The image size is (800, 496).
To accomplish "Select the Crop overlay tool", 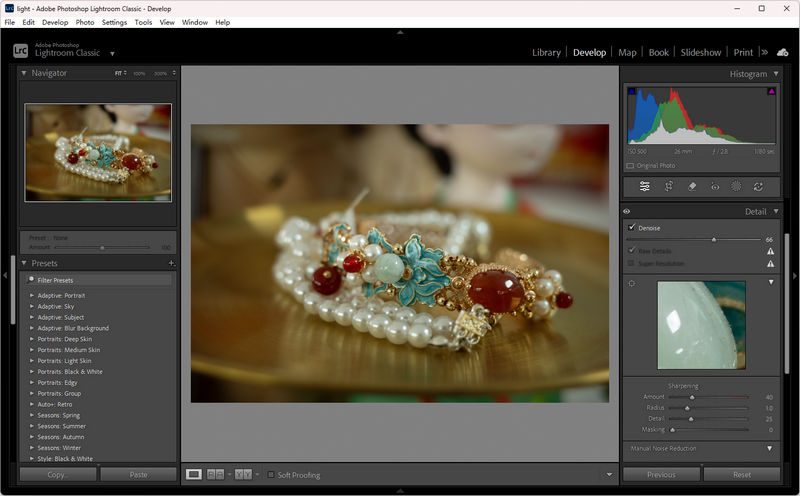I will tap(669, 186).
